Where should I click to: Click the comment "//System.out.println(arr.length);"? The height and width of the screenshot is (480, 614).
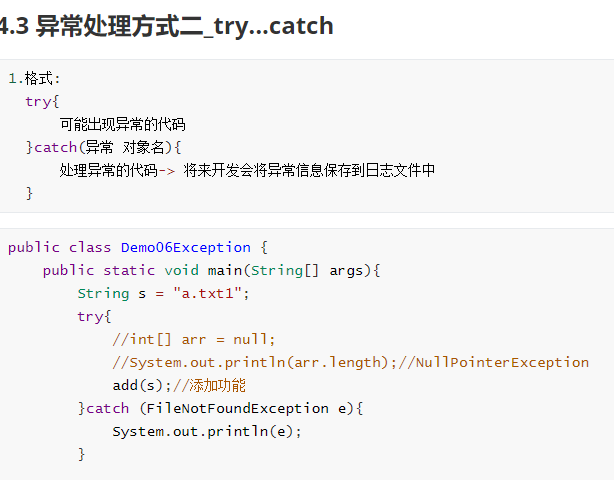pyautogui.click(x=255, y=363)
